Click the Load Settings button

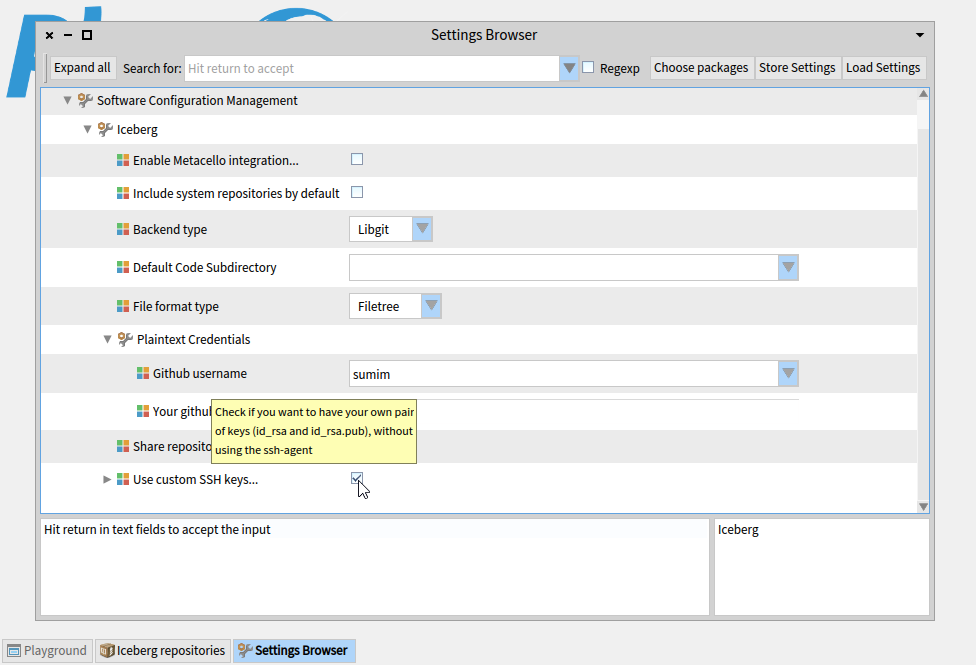[x=883, y=68]
